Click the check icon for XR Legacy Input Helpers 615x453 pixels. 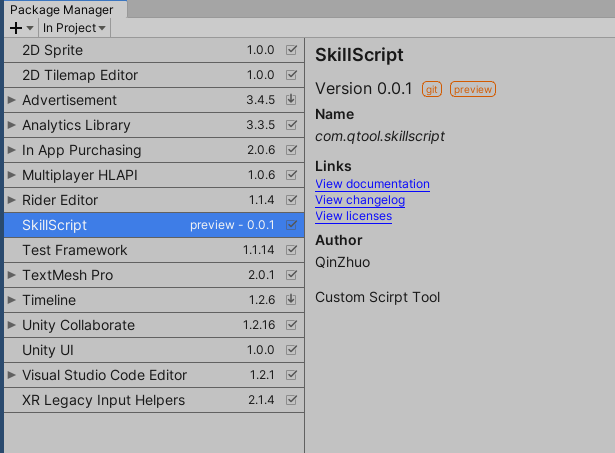coord(291,400)
